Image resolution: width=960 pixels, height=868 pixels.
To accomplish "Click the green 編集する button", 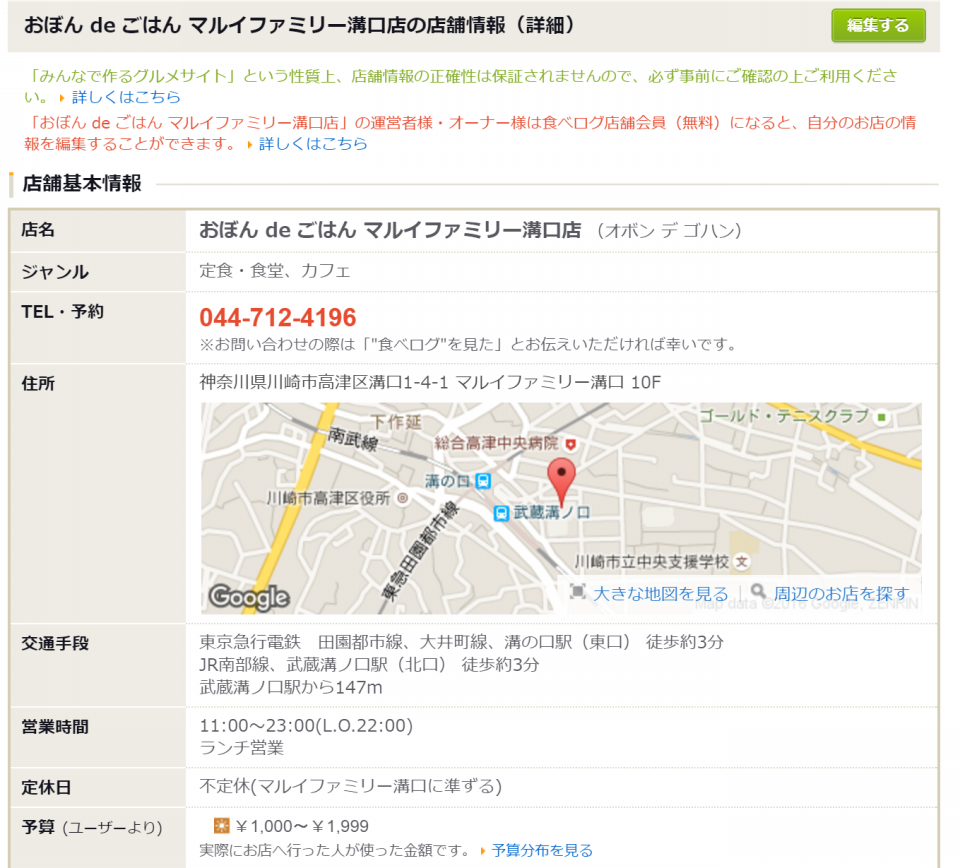I will pos(878,25).
